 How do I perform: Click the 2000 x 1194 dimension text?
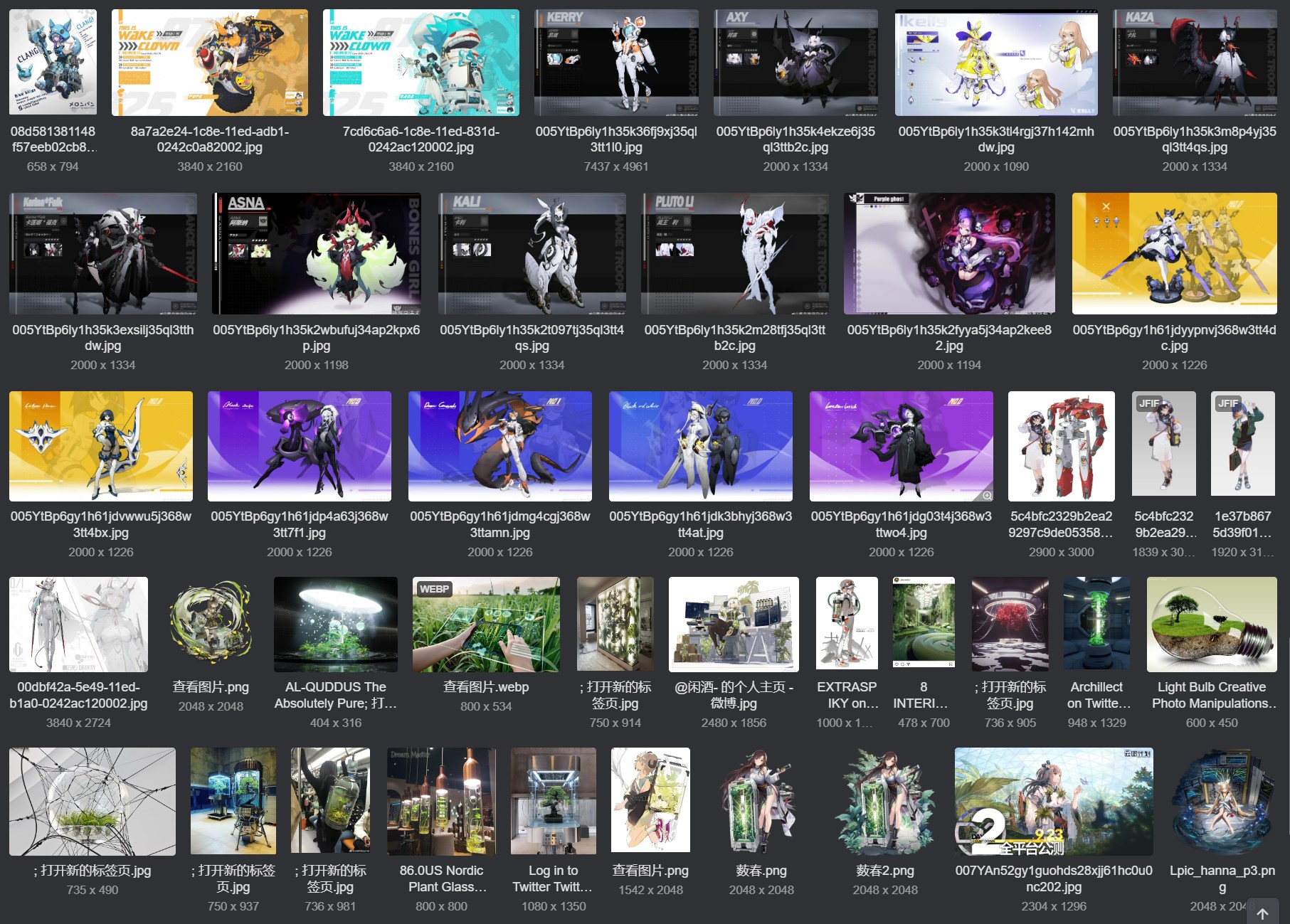[949, 365]
